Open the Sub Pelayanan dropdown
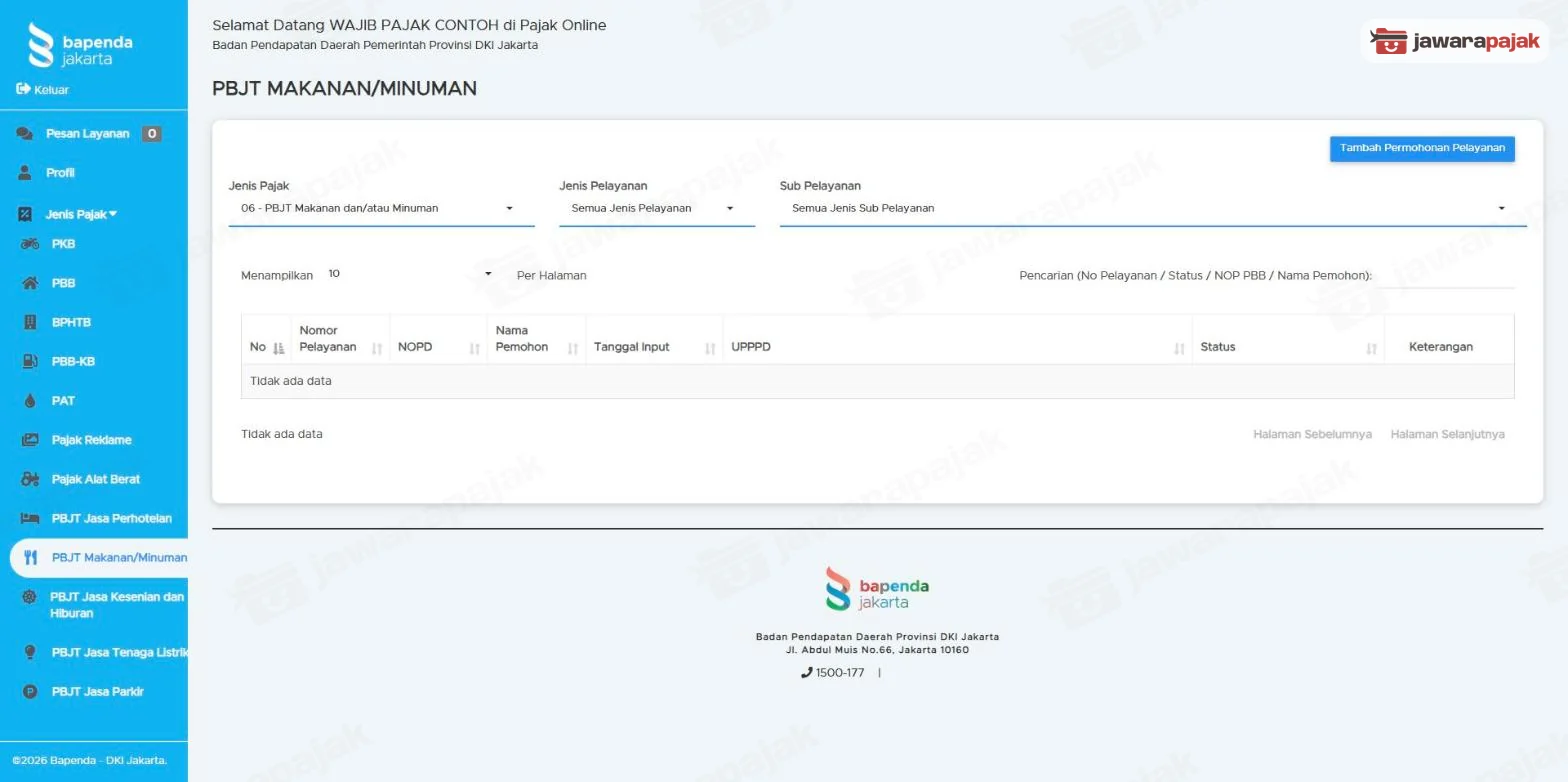 (x=1153, y=209)
